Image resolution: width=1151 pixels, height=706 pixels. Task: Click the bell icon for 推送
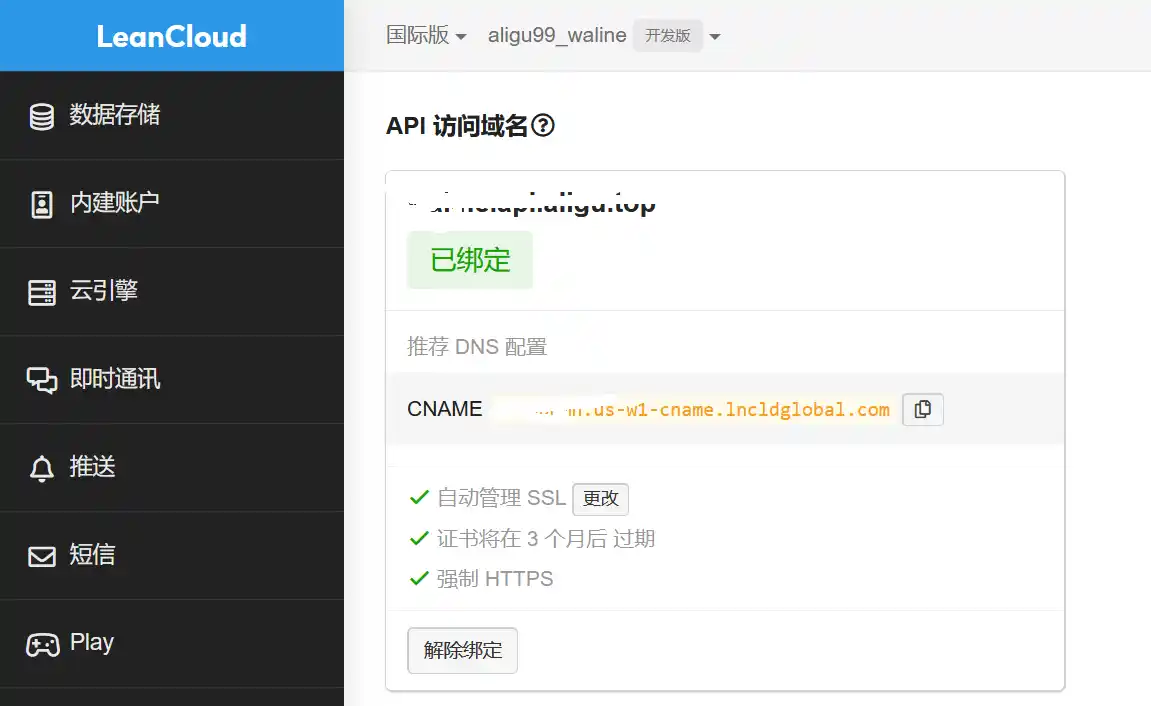click(x=42, y=468)
